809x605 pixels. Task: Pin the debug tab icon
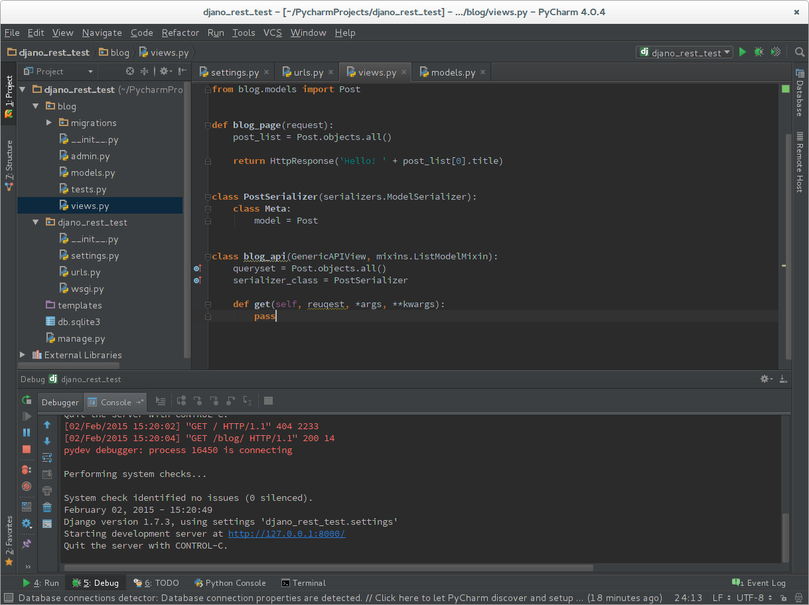click(27, 544)
